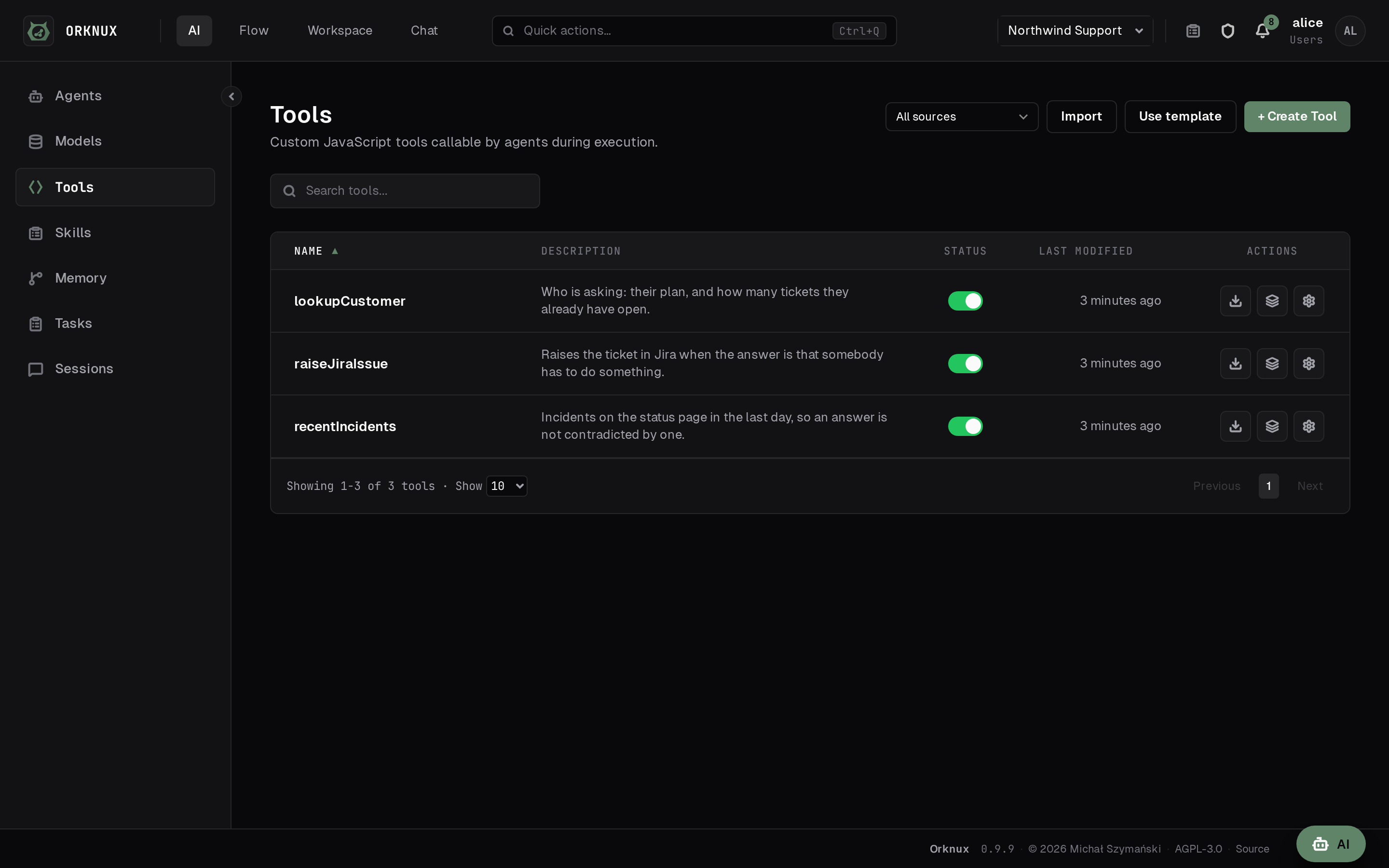Viewport: 1389px width, 868px height.
Task: Open layers icon for raiseJiraIssue
Action: pos(1272,364)
